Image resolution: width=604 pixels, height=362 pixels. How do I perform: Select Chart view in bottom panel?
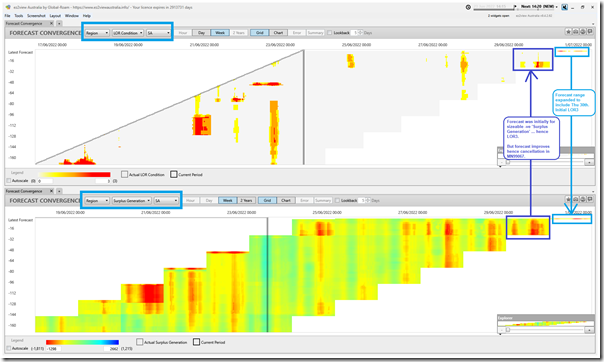286,200
